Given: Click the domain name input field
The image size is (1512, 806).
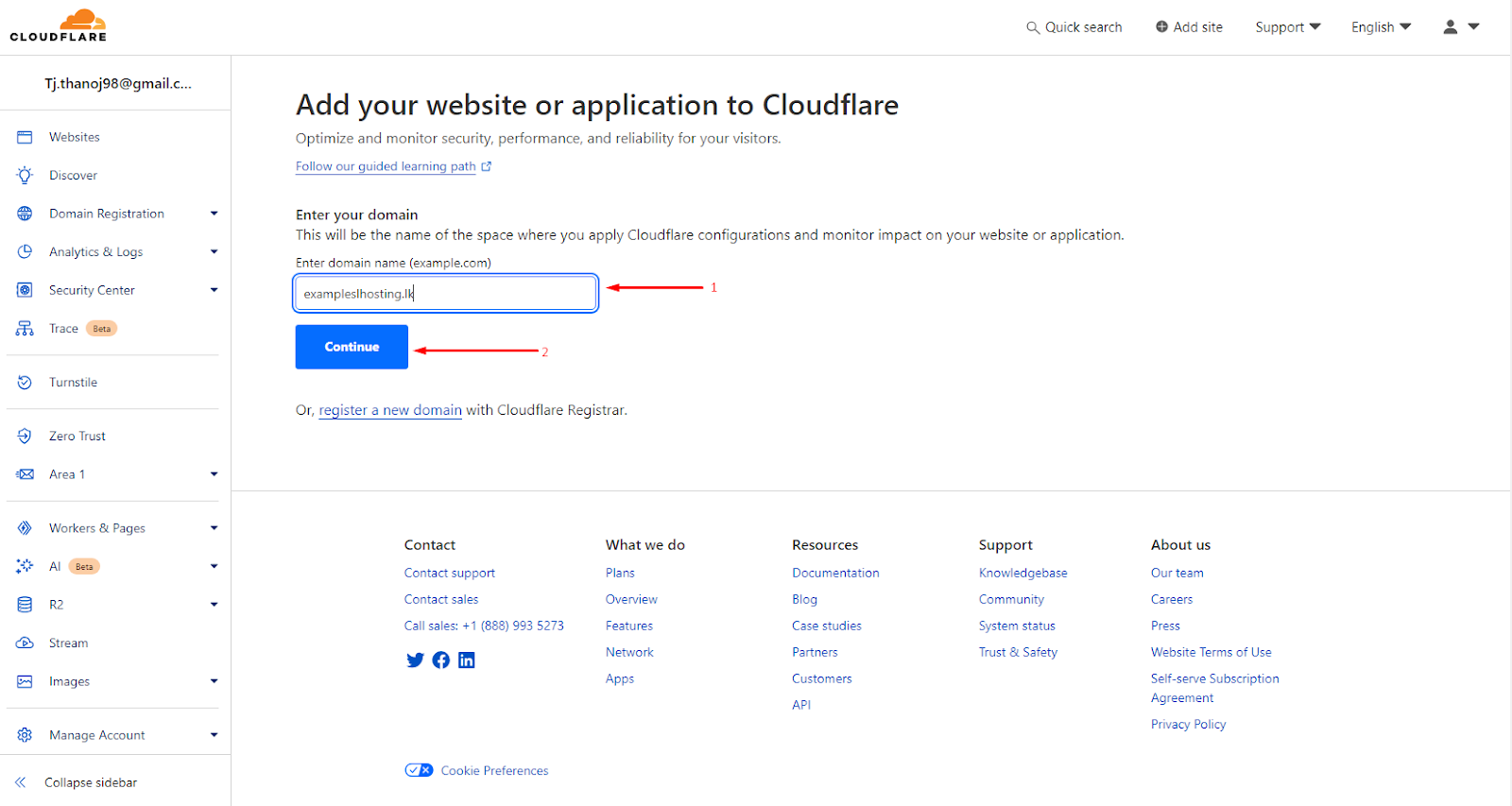Looking at the screenshot, I should pos(446,293).
